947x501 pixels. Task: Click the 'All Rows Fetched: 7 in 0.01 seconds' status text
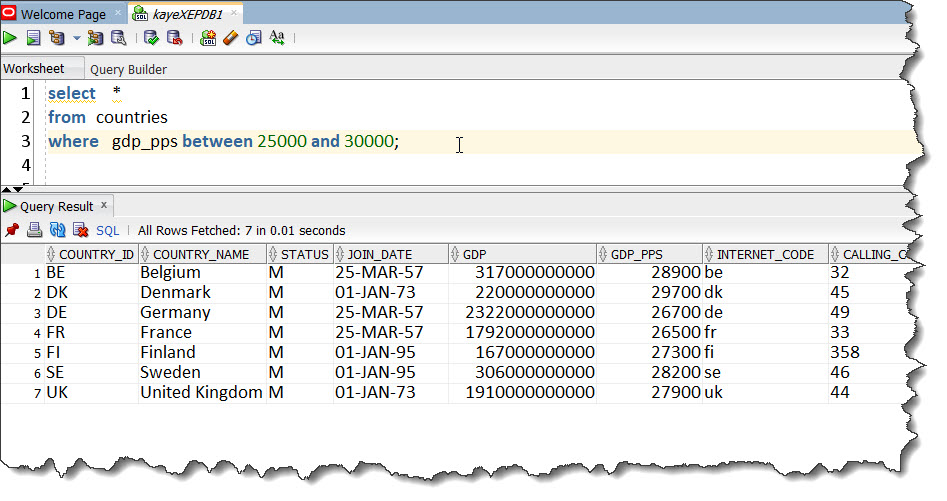point(242,231)
